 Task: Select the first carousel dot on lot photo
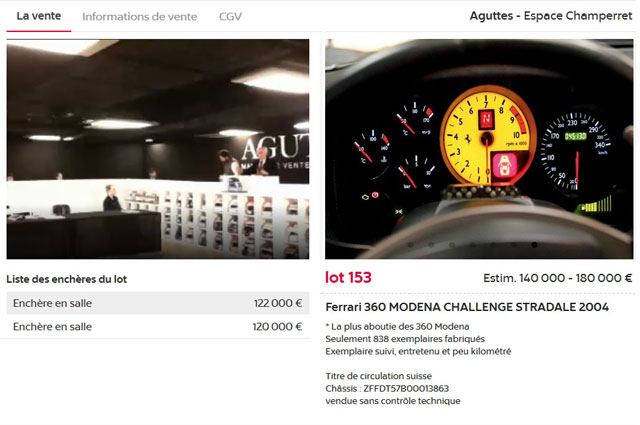click(x=411, y=245)
